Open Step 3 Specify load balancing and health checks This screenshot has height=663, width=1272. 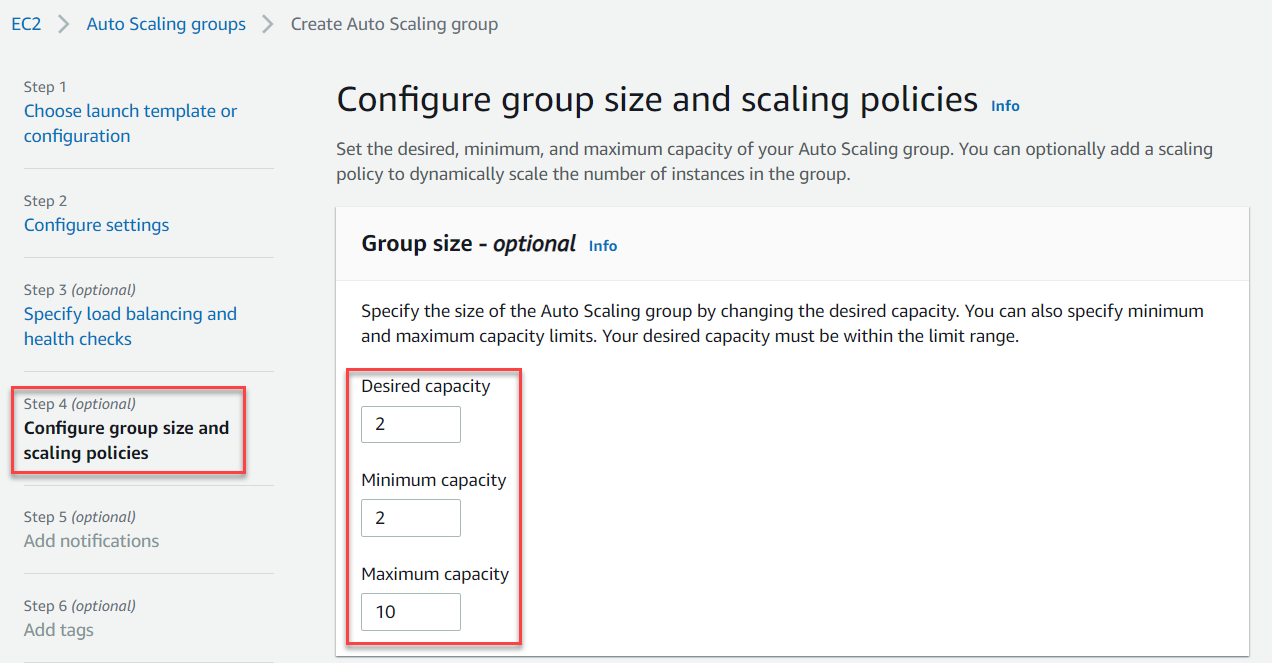tap(130, 326)
